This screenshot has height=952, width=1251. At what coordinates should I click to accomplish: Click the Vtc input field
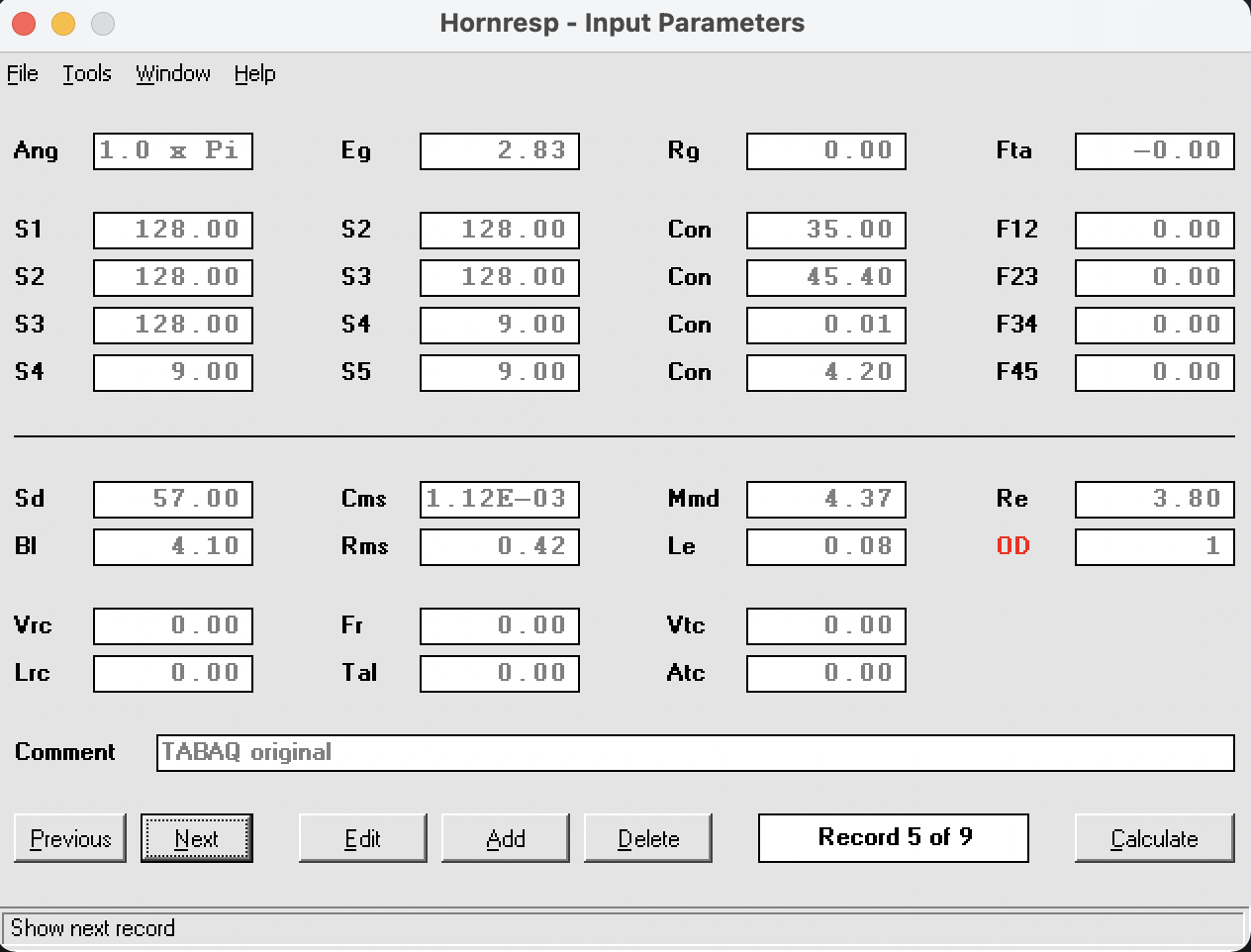coord(826,626)
